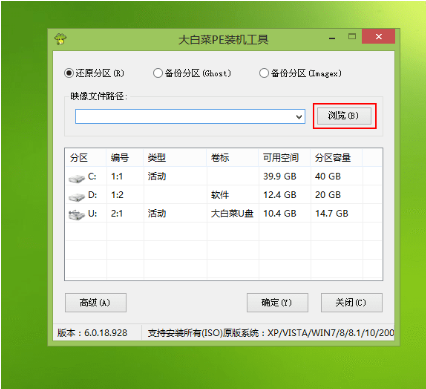Click the 版本：6.0.18.928 status text
Screen dimensions: 426x389
[x=92, y=333]
